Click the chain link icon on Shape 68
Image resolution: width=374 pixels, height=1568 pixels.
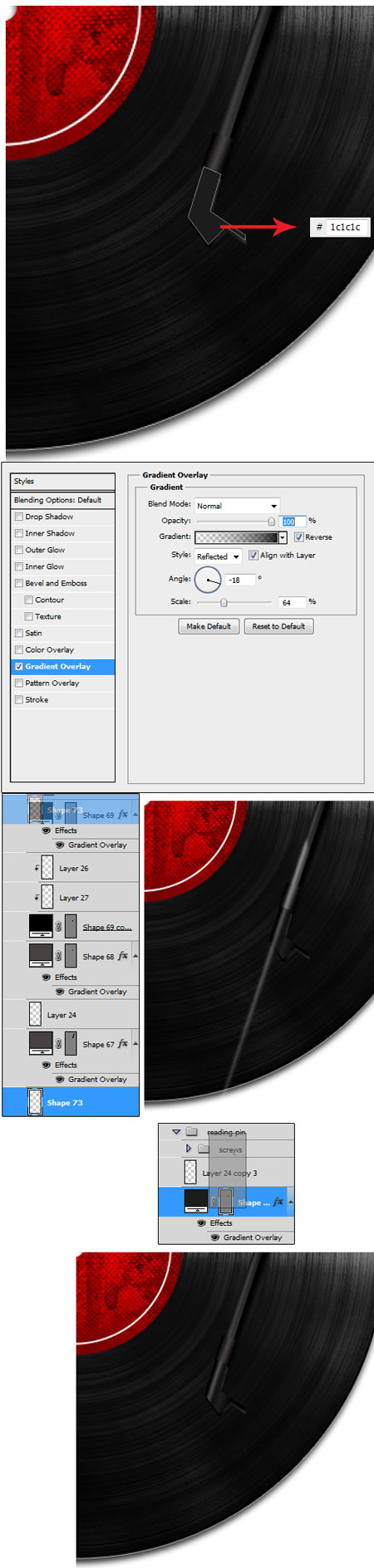58,957
